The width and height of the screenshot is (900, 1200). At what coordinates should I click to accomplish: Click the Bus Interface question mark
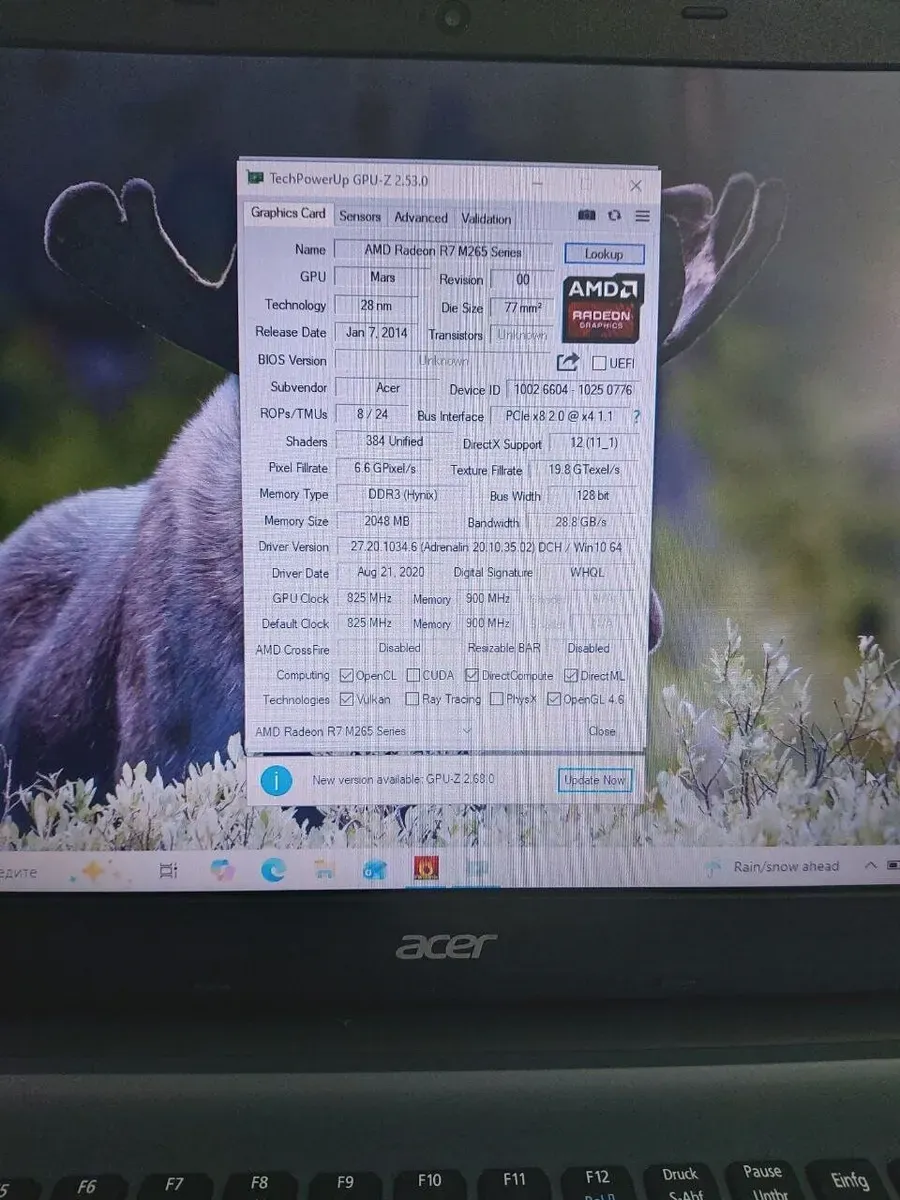637,417
